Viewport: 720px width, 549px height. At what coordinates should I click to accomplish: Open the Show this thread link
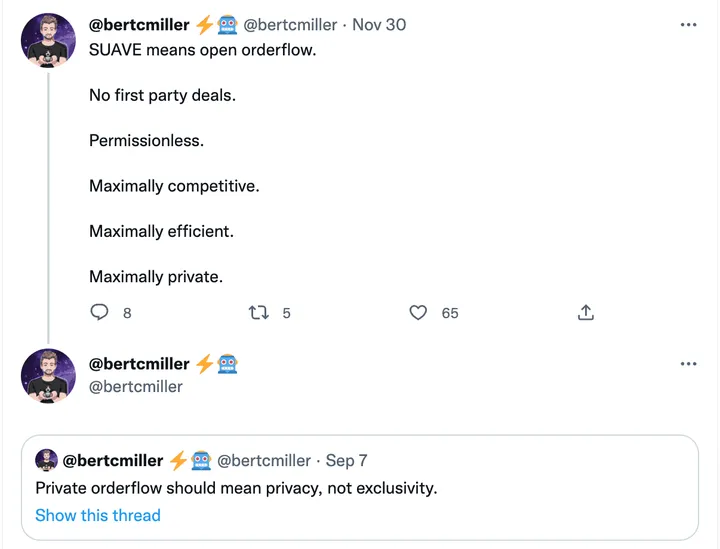click(97, 516)
